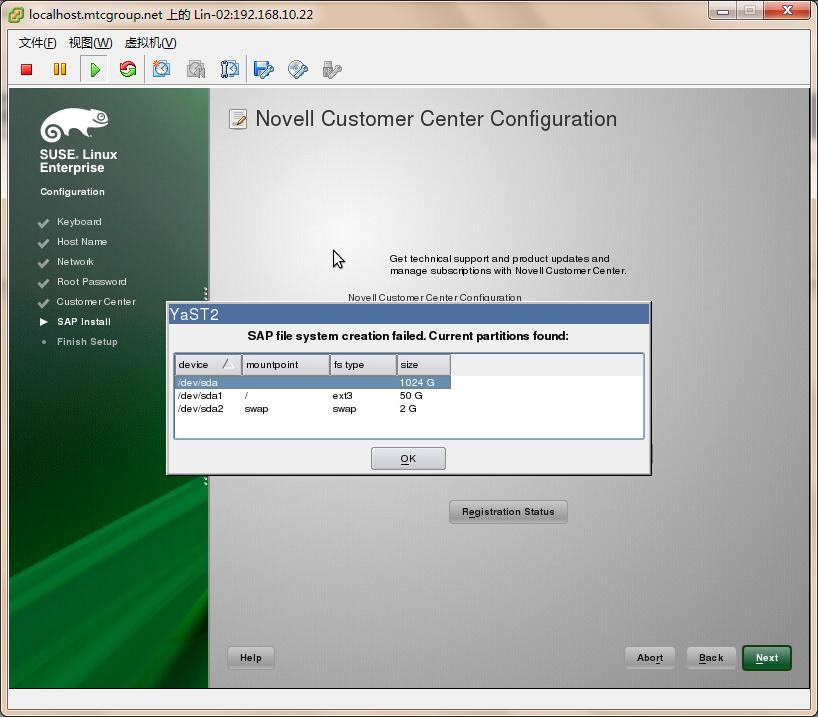
Task: Open Snapshot Manager from the toolbar
Action: pos(230,69)
